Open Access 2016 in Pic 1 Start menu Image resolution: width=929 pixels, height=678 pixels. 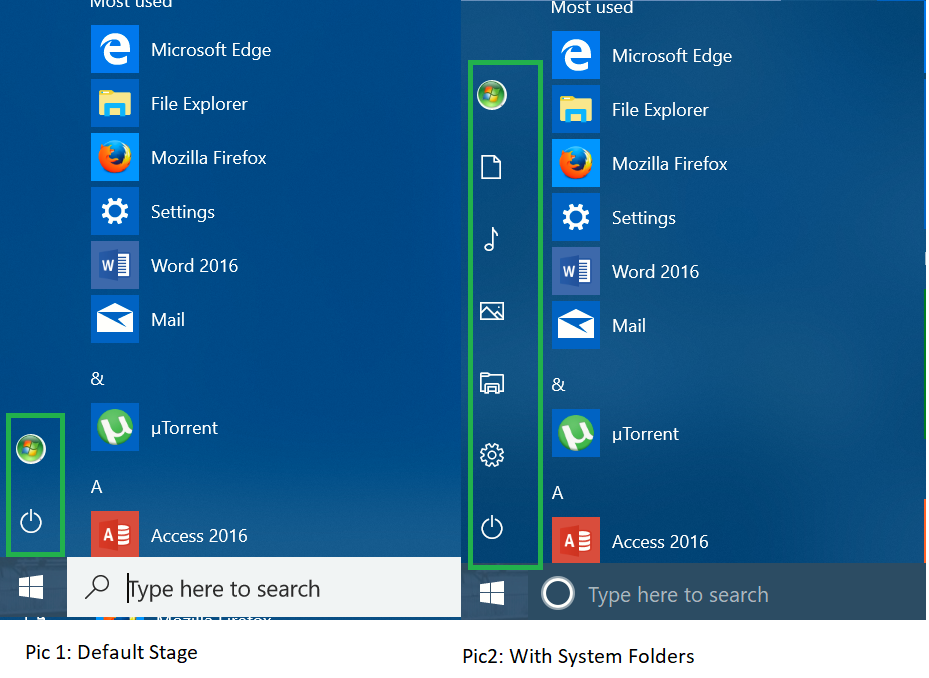tap(169, 535)
